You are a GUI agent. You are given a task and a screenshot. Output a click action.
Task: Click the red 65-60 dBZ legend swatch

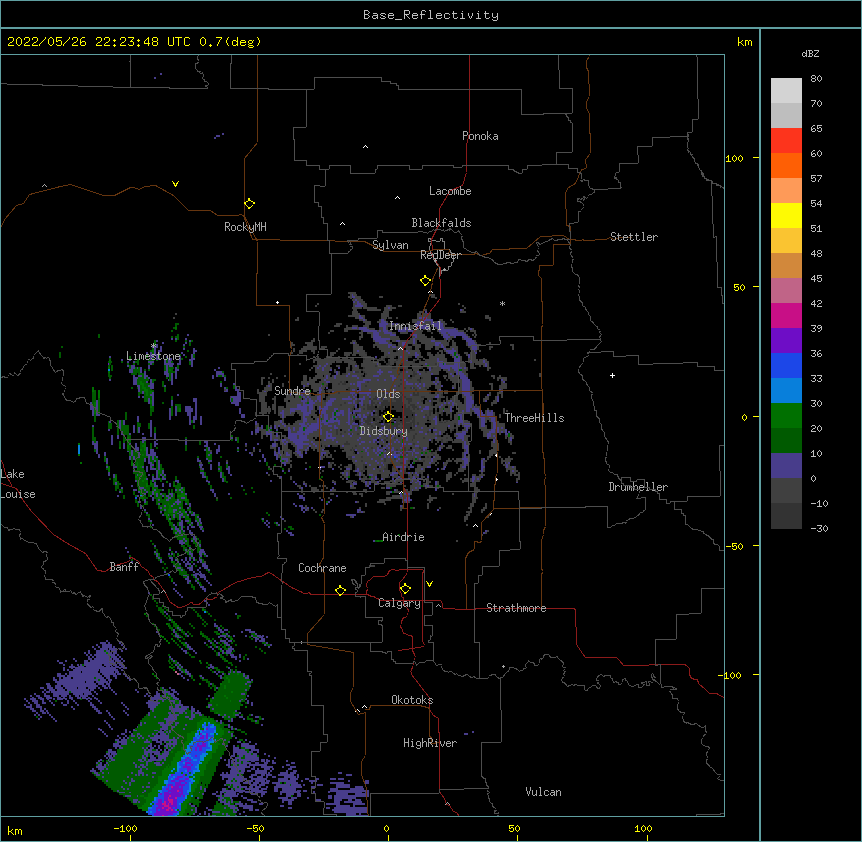(x=786, y=140)
